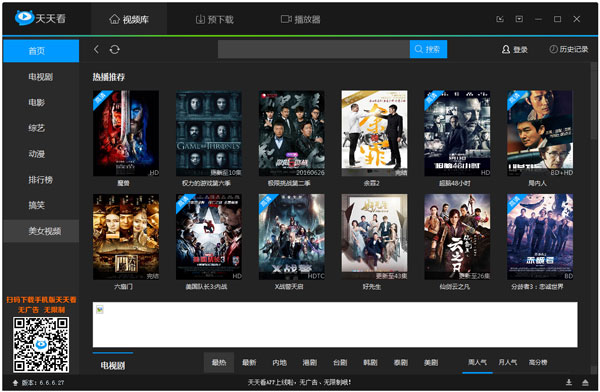Open the 视频库 tab

pos(129,19)
